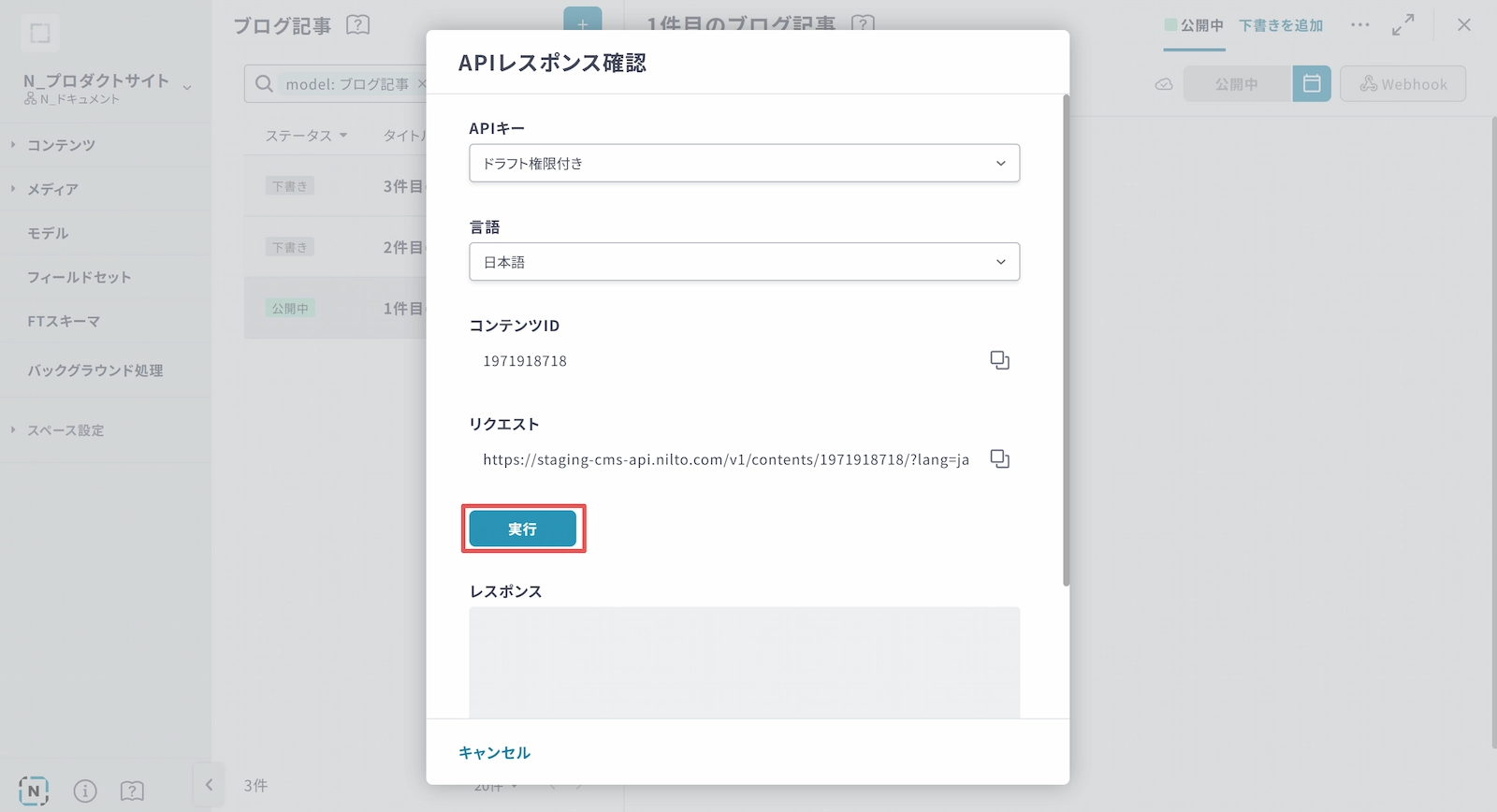
Task: Expand the N_プロダクトサイト space switcher
Action: (x=187, y=87)
